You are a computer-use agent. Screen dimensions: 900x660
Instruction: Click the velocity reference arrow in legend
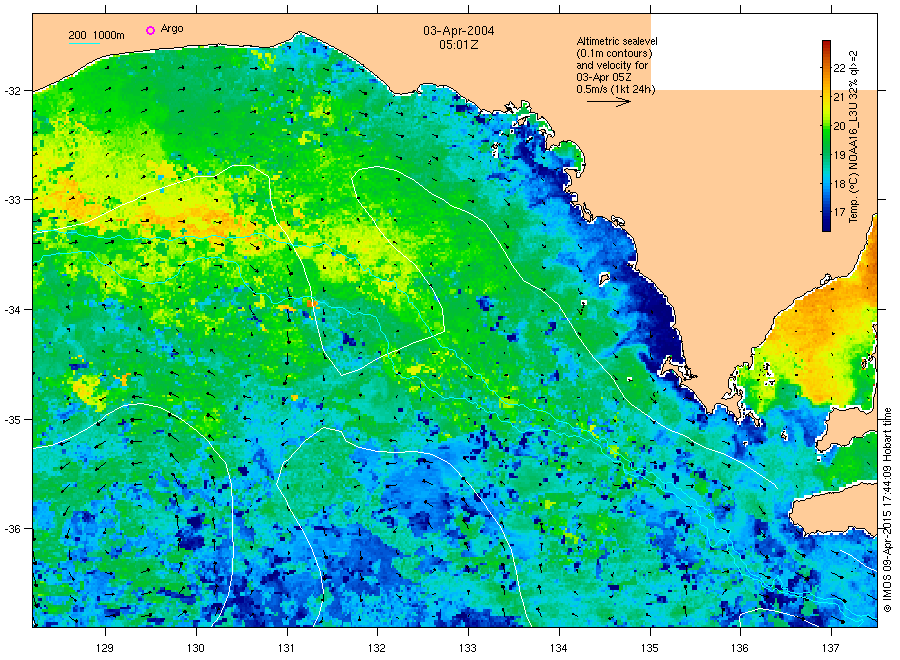(608, 102)
